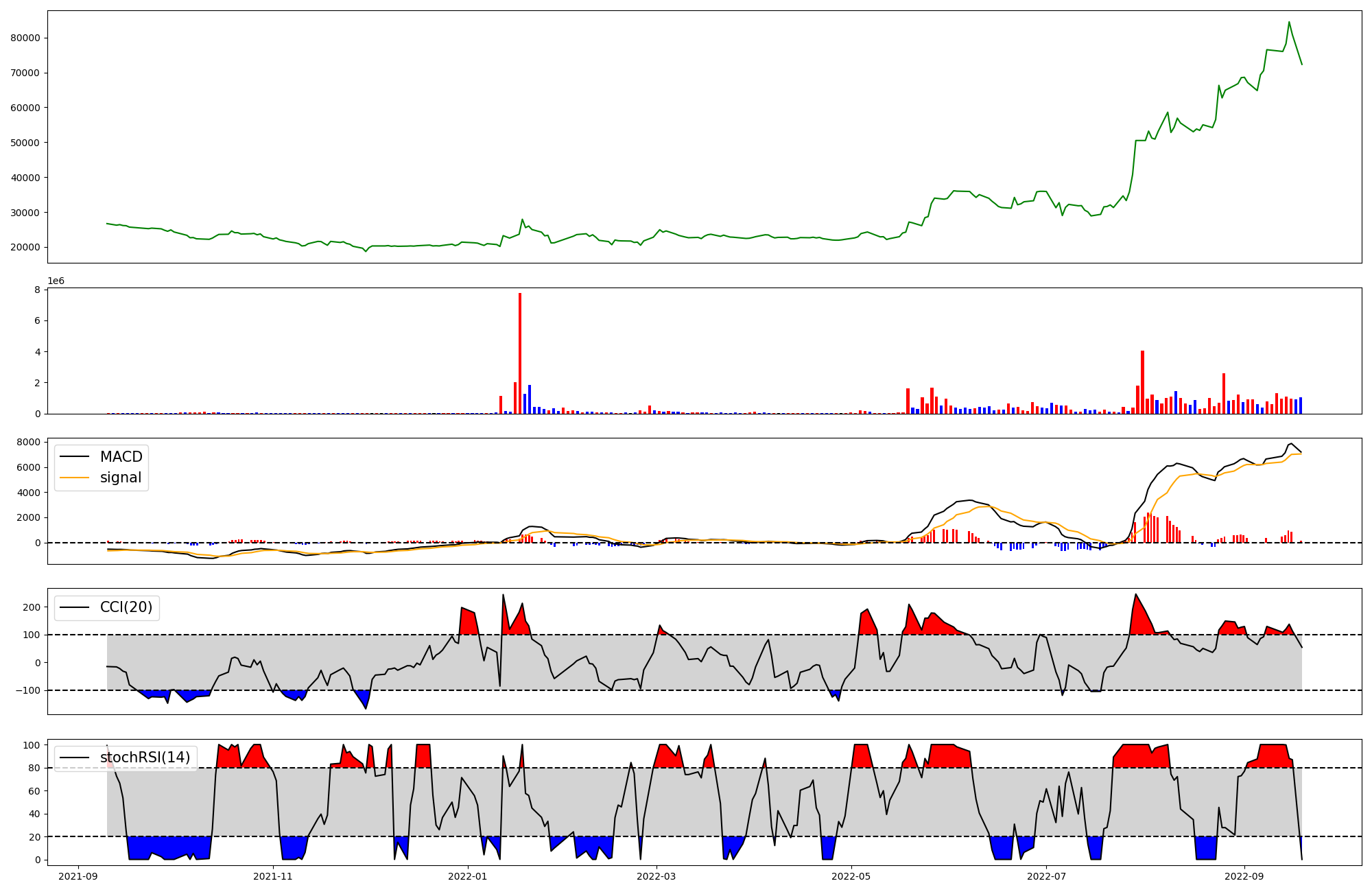Viewport: 1372px width, 892px height.
Task: Click the 1e6 volume scale label
Action: click(56, 281)
